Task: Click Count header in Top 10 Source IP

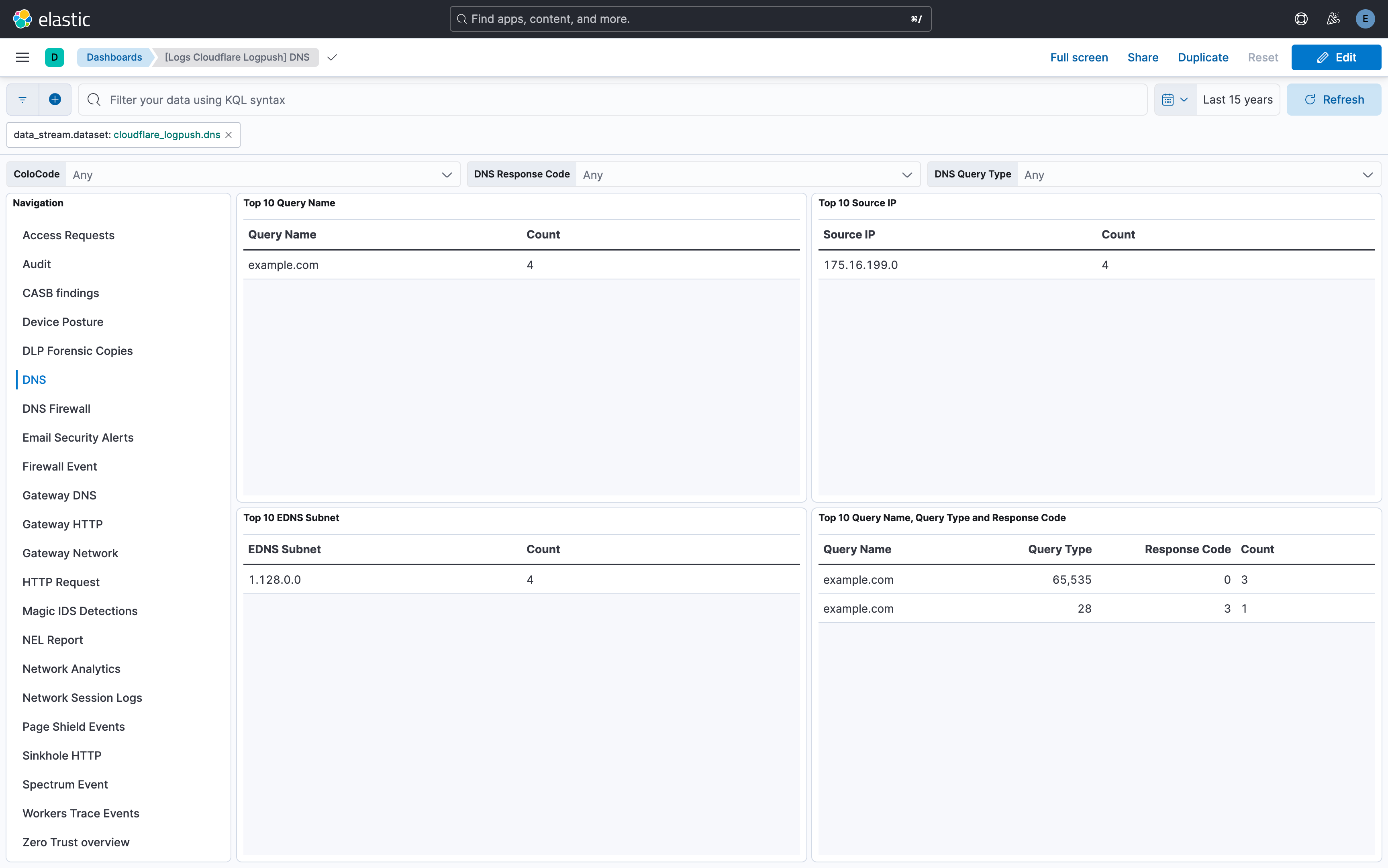Action: (1118, 235)
